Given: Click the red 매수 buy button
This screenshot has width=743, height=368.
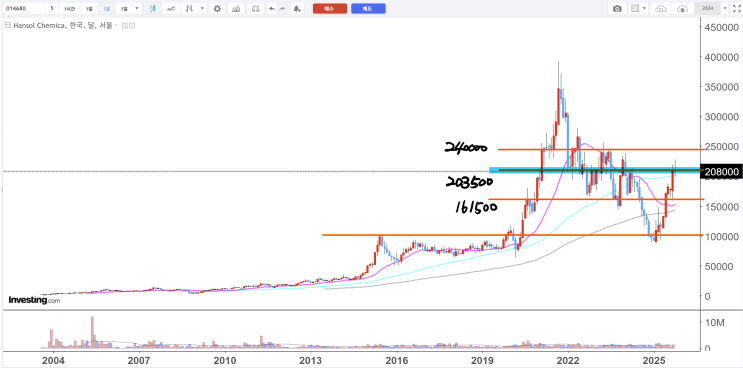Looking at the screenshot, I should [330, 9].
